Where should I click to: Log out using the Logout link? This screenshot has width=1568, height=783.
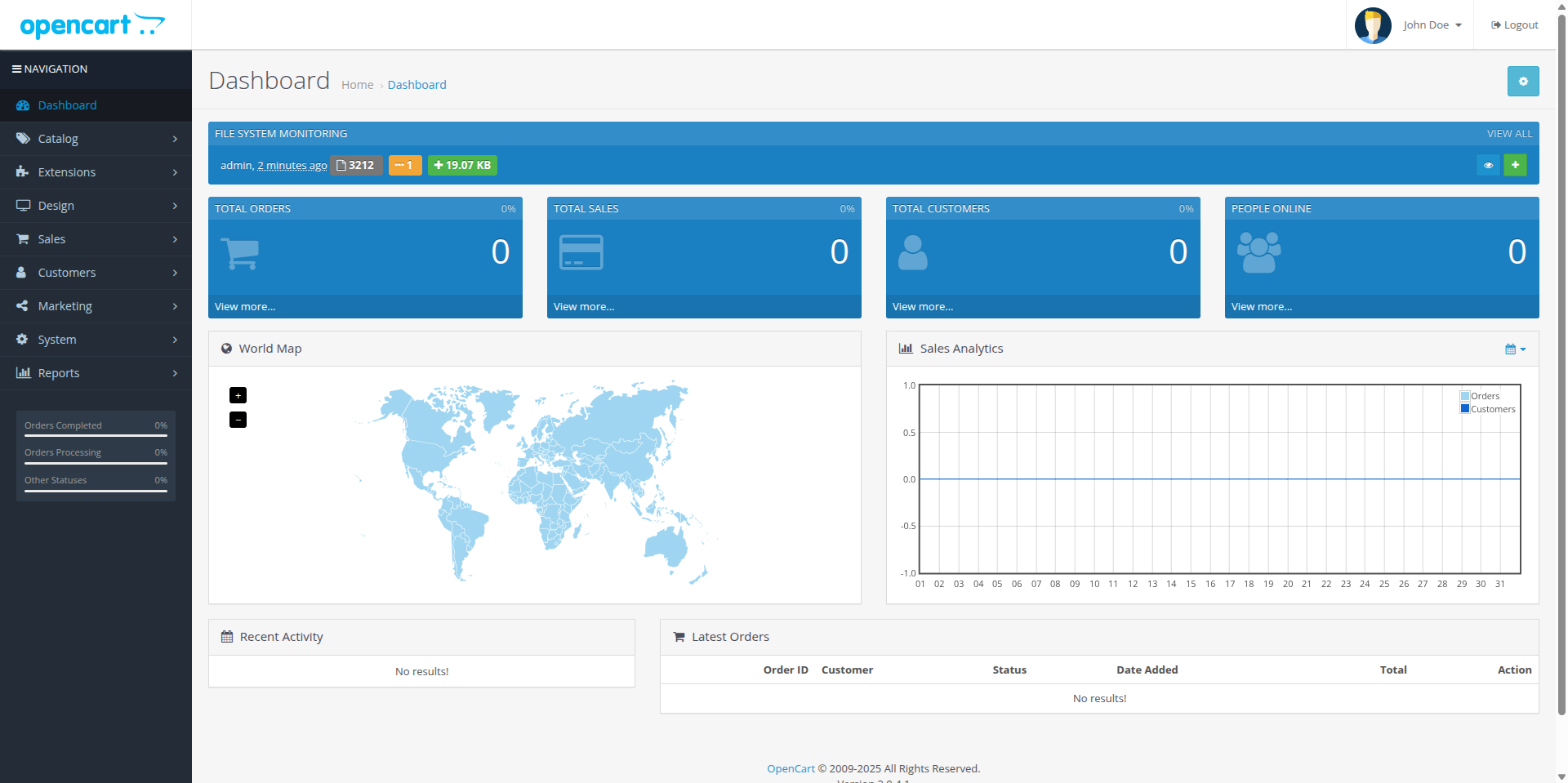tap(1514, 25)
